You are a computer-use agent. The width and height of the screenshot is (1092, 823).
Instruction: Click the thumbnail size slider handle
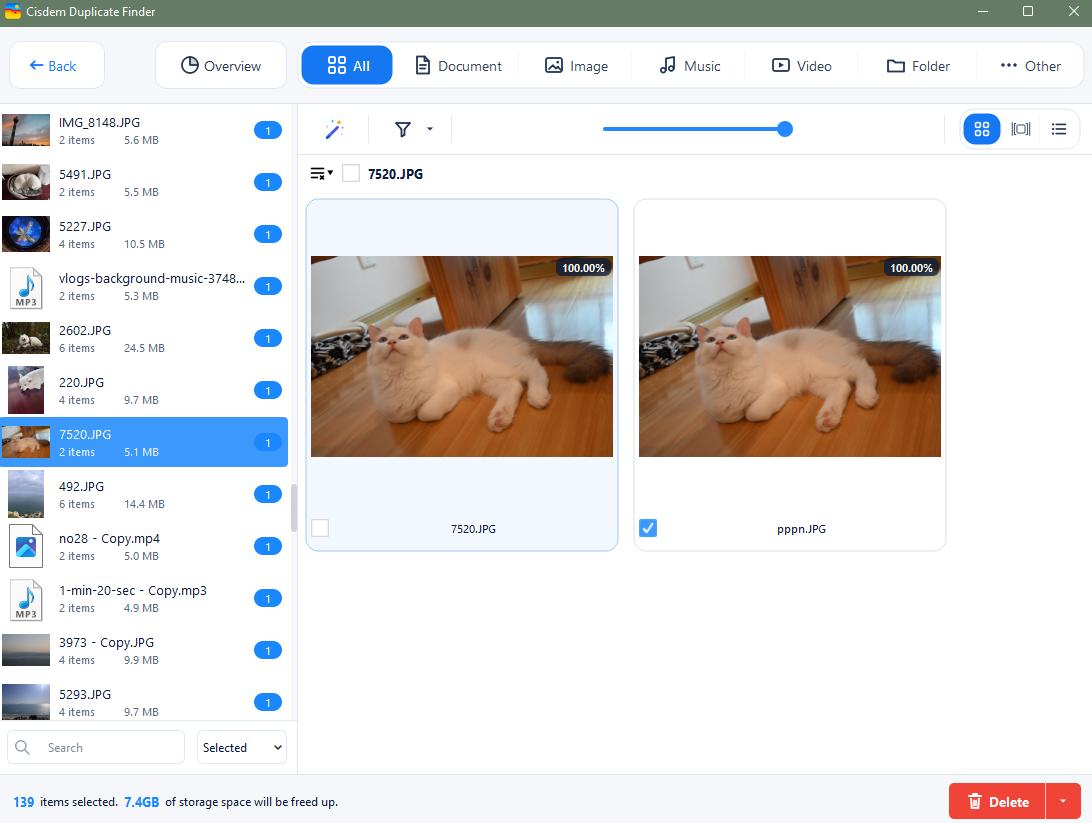click(785, 129)
